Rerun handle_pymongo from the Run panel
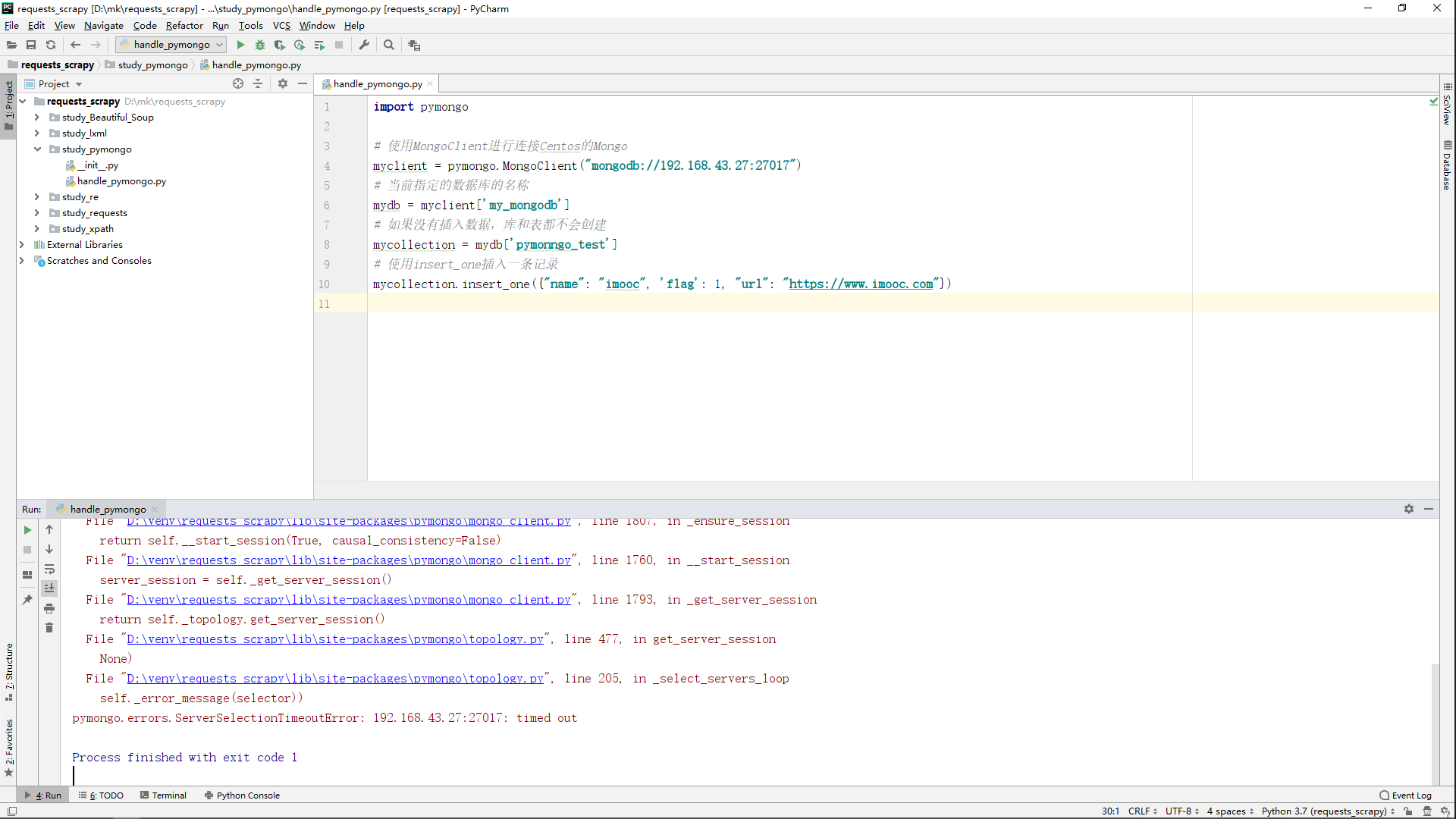The height and width of the screenshot is (819, 1456). 27,530
